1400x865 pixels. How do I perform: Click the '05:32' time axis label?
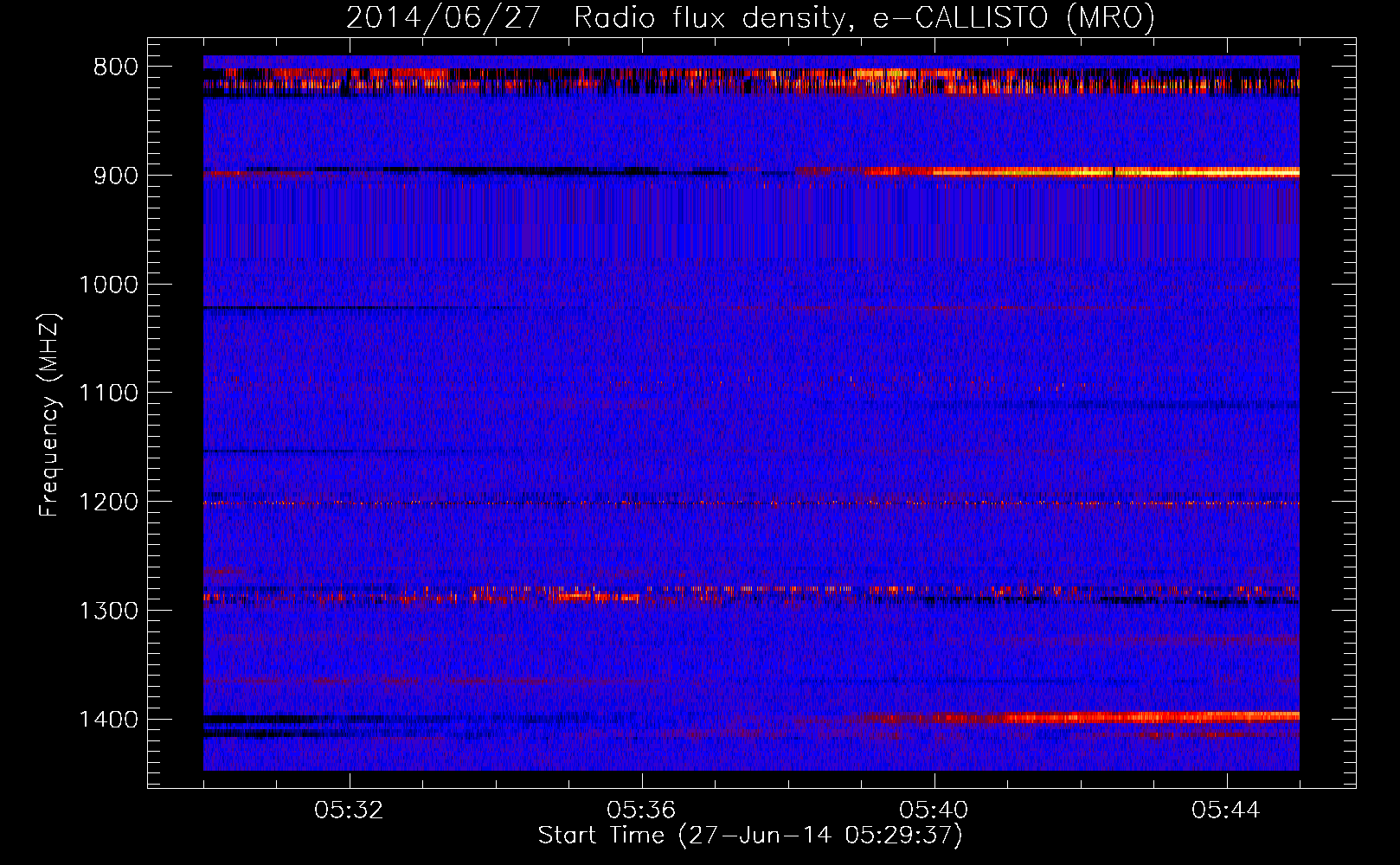[349, 811]
